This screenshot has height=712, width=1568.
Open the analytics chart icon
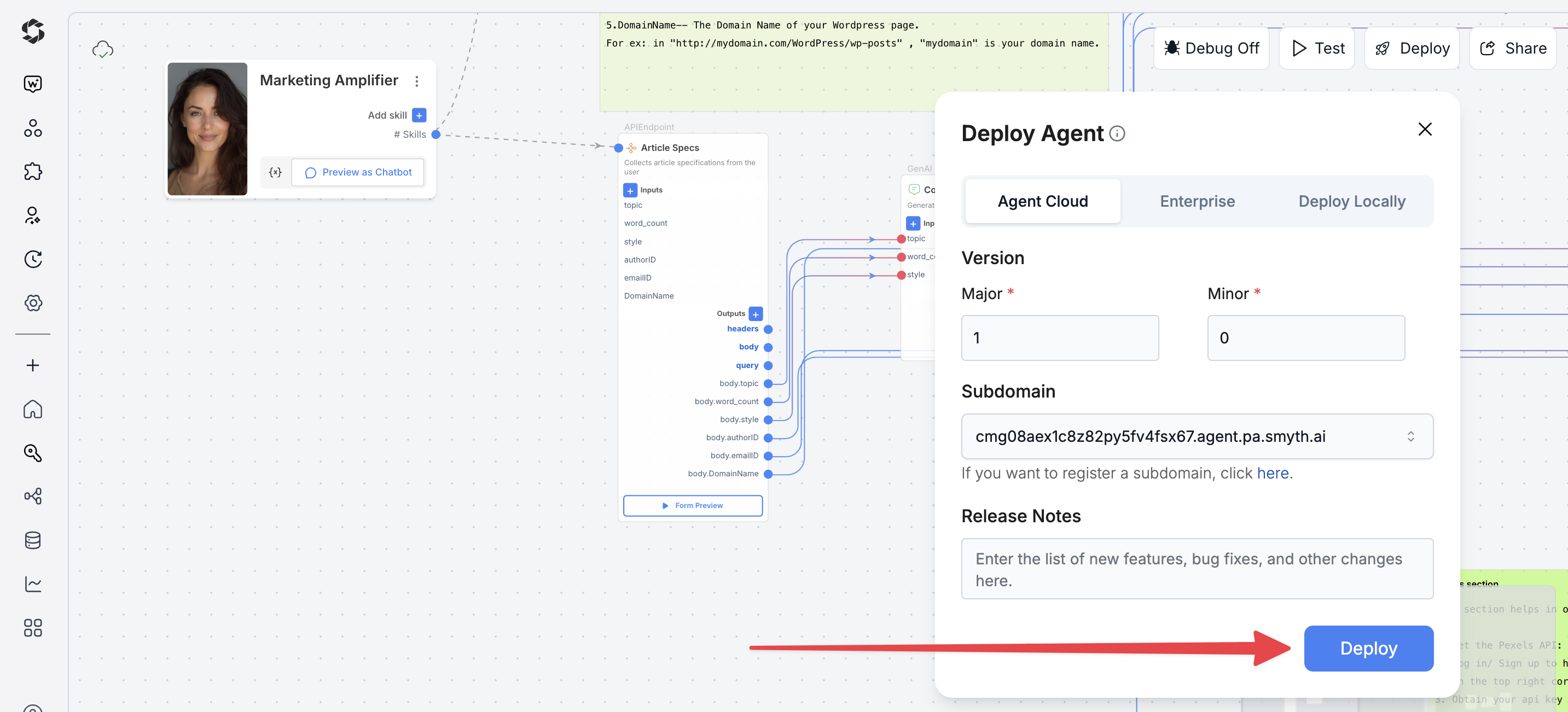(33, 583)
